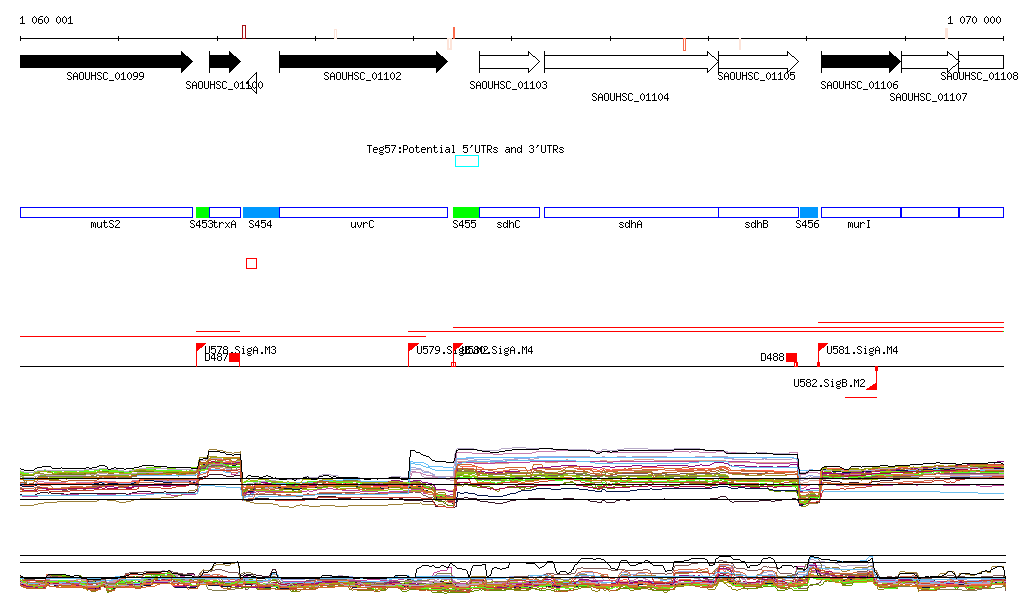Click the red ruler marker above SAOUHSC_01104 arrow end

[684, 44]
